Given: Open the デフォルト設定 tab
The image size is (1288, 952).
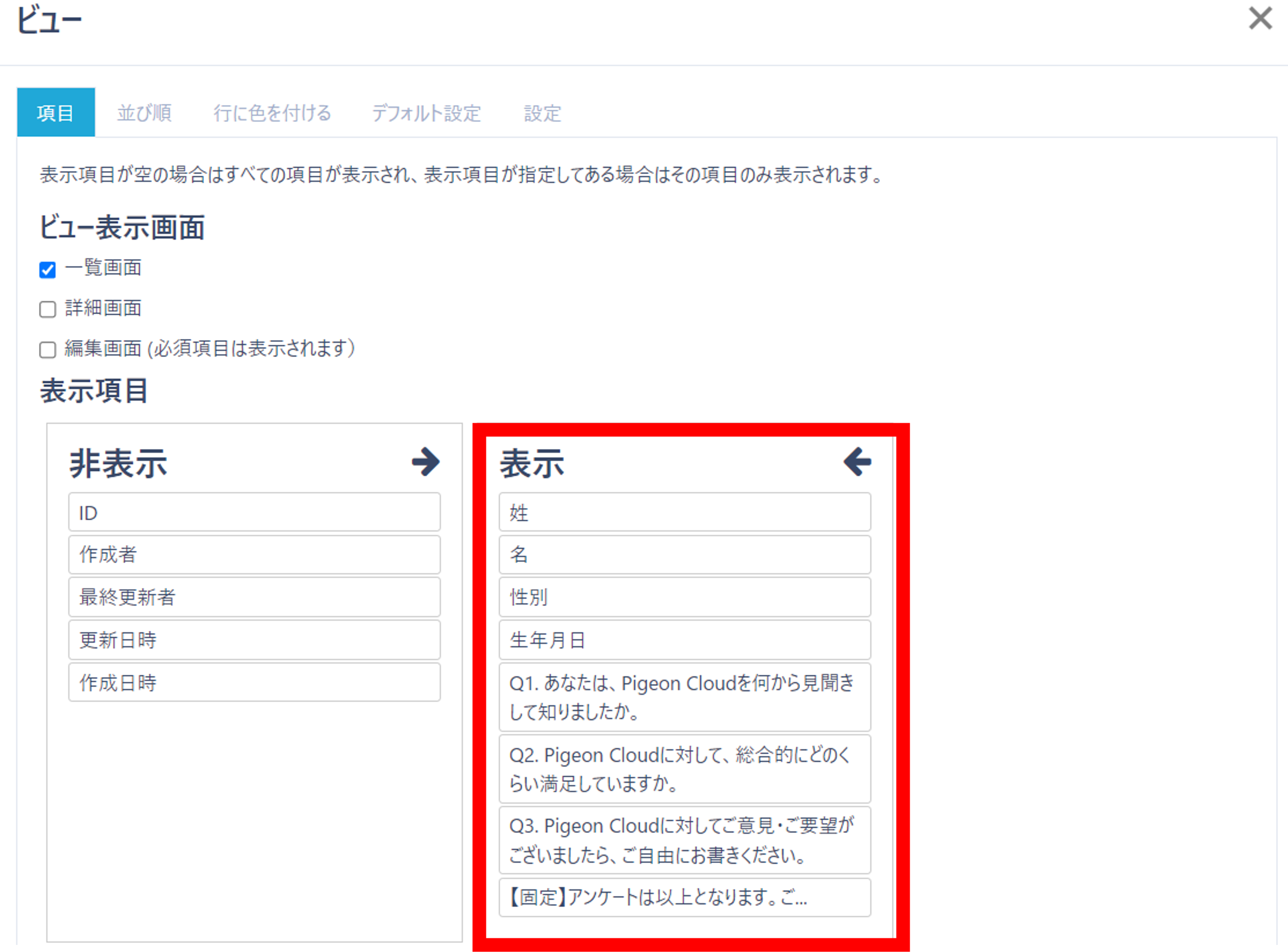Looking at the screenshot, I should [x=426, y=113].
